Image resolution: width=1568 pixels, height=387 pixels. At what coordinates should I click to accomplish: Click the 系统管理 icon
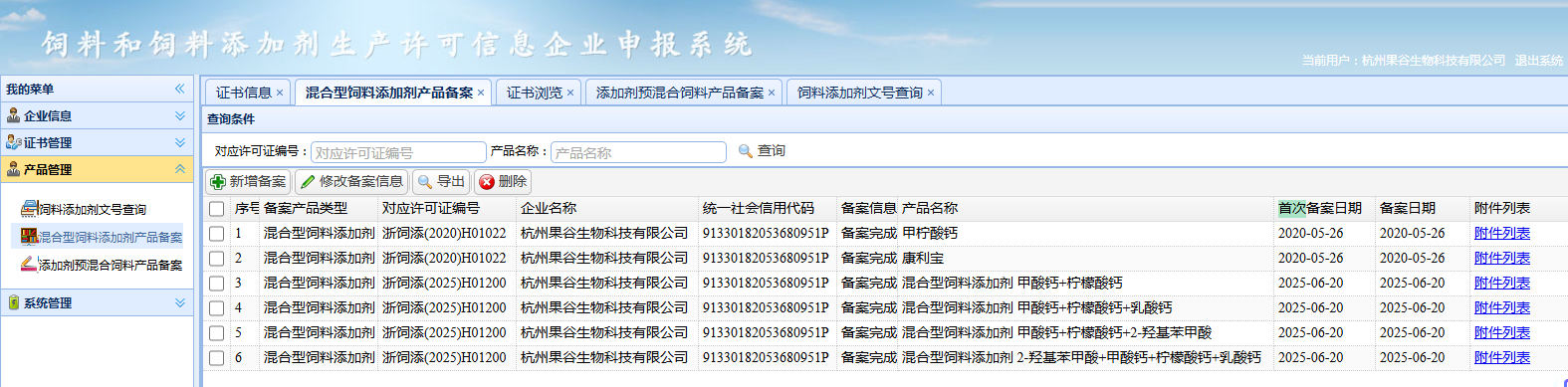click(x=14, y=302)
